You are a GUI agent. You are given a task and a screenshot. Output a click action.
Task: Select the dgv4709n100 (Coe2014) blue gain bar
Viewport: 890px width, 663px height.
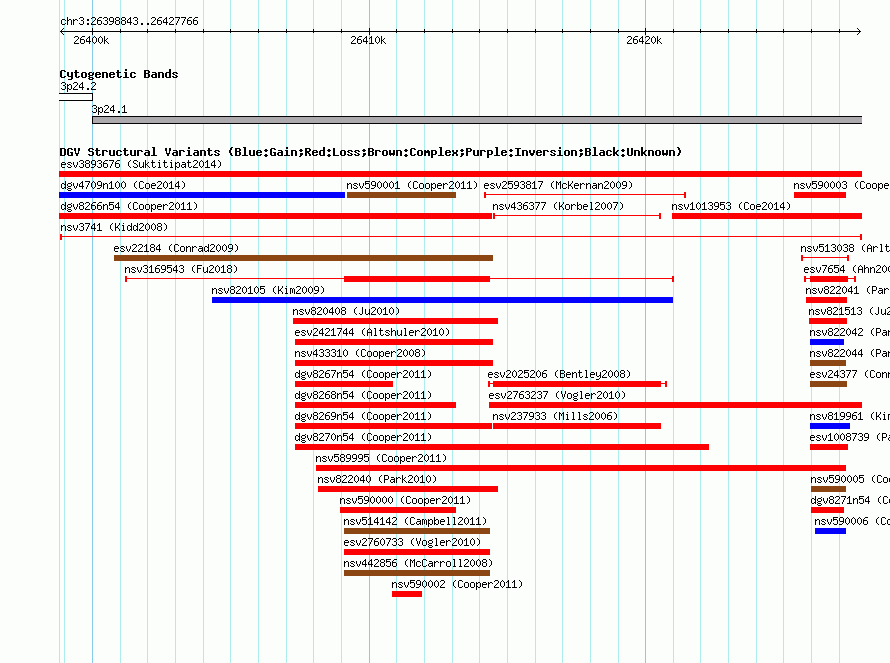pyautogui.click(x=202, y=195)
